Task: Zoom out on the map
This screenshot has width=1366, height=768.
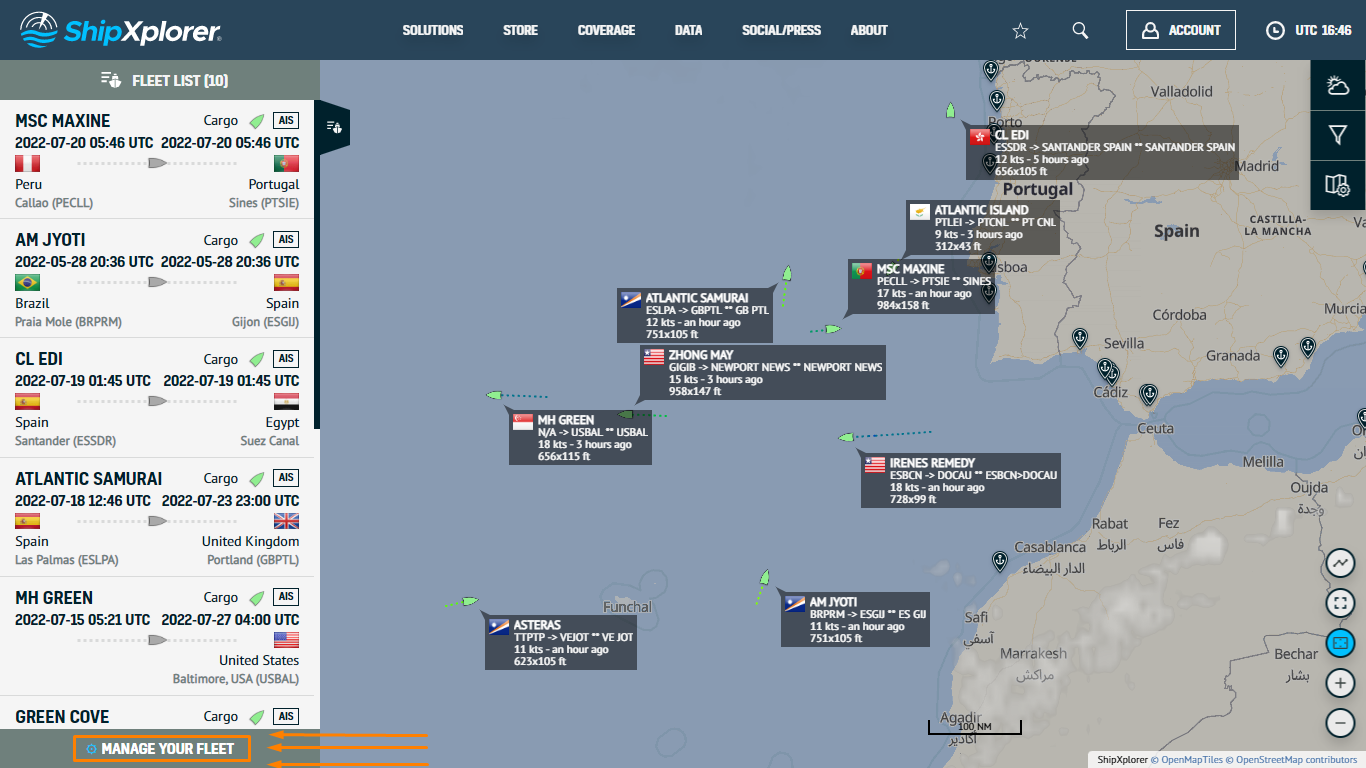Action: 1340,723
